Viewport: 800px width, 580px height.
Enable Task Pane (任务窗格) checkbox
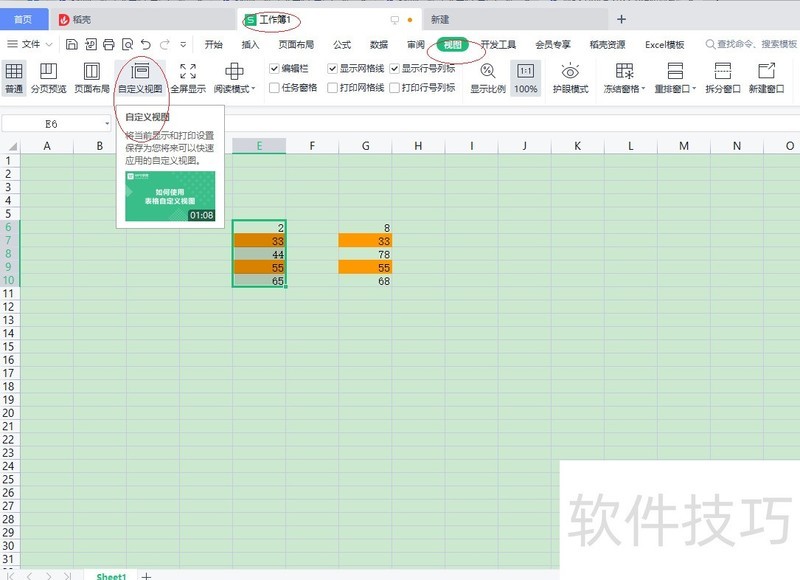point(275,88)
